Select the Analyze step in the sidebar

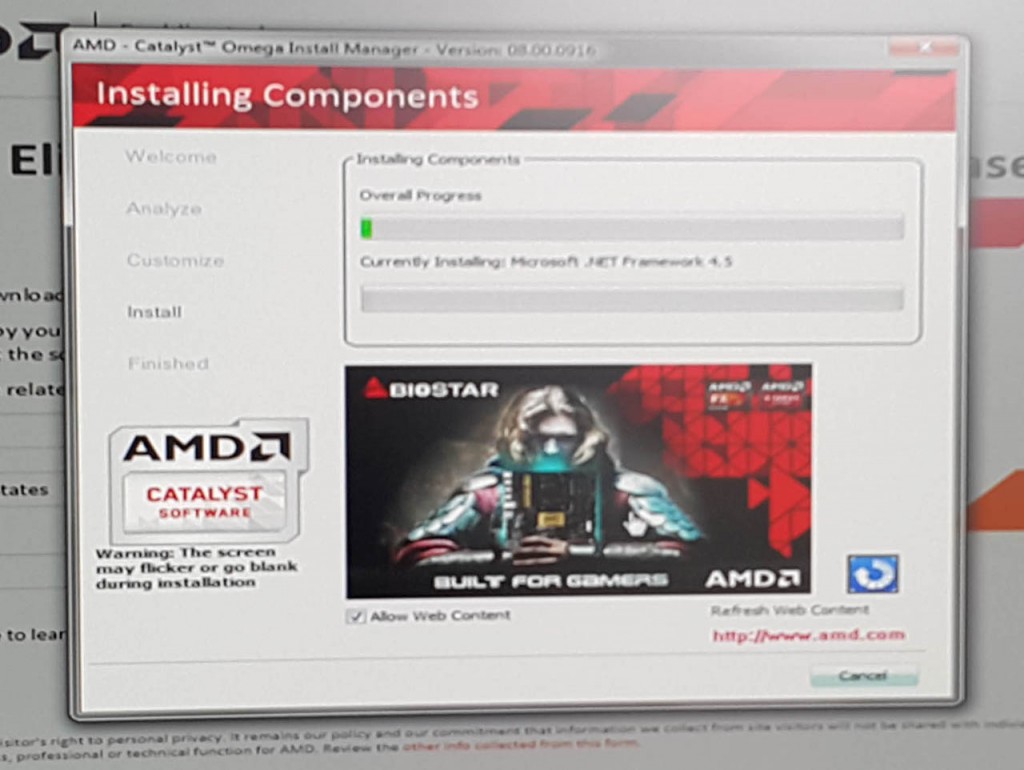[164, 208]
